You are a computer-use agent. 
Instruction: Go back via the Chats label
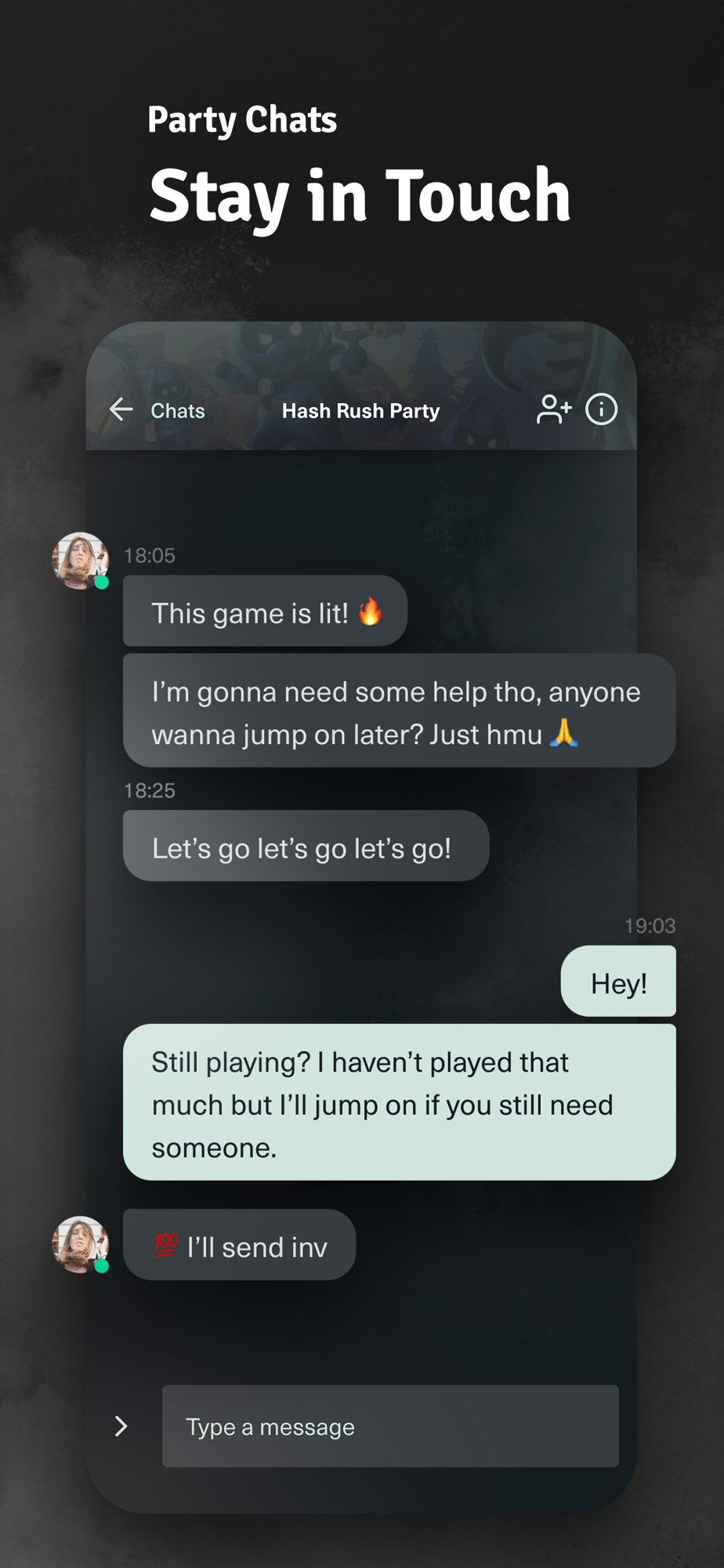178,411
